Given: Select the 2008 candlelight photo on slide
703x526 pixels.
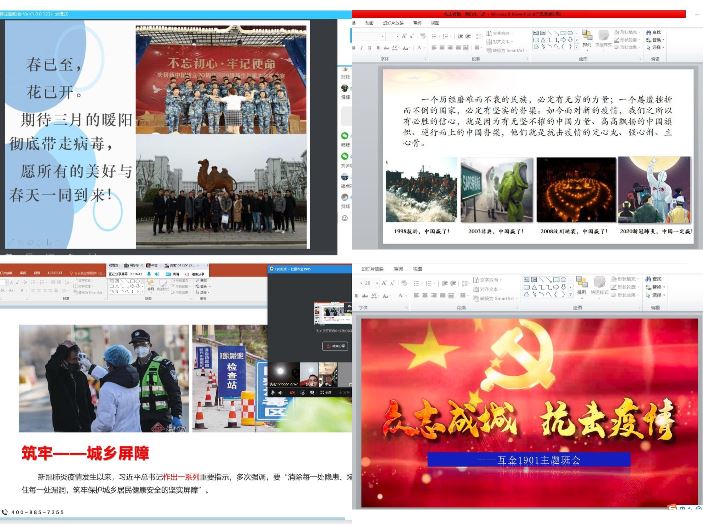Looking at the screenshot, I should pos(576,190).
